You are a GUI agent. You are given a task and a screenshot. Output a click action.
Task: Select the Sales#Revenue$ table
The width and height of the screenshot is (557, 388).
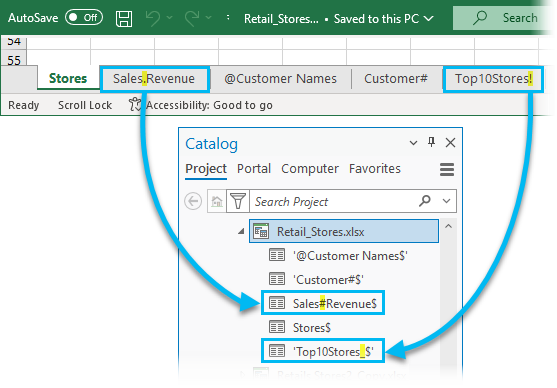coord(334,304)
